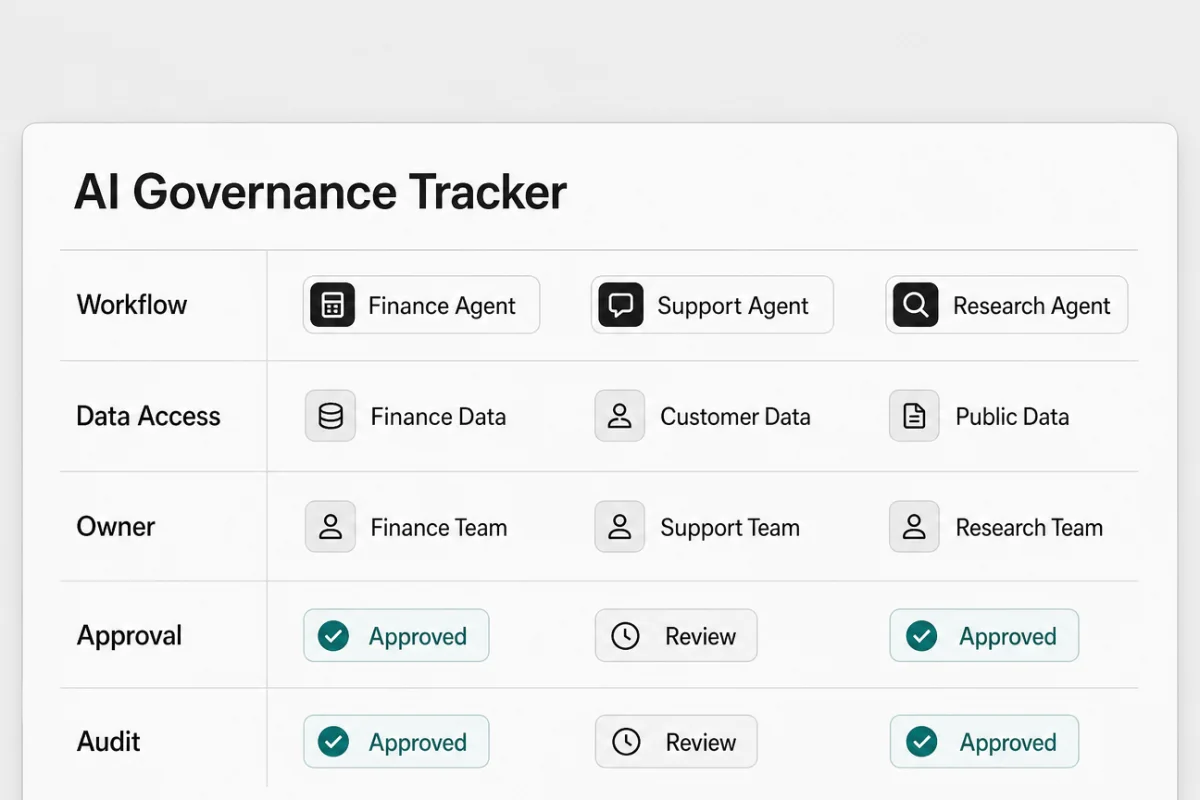Click the AI Governance Tracker heading
Viewport: 1200px width, 800px height.
coord(321,192)
